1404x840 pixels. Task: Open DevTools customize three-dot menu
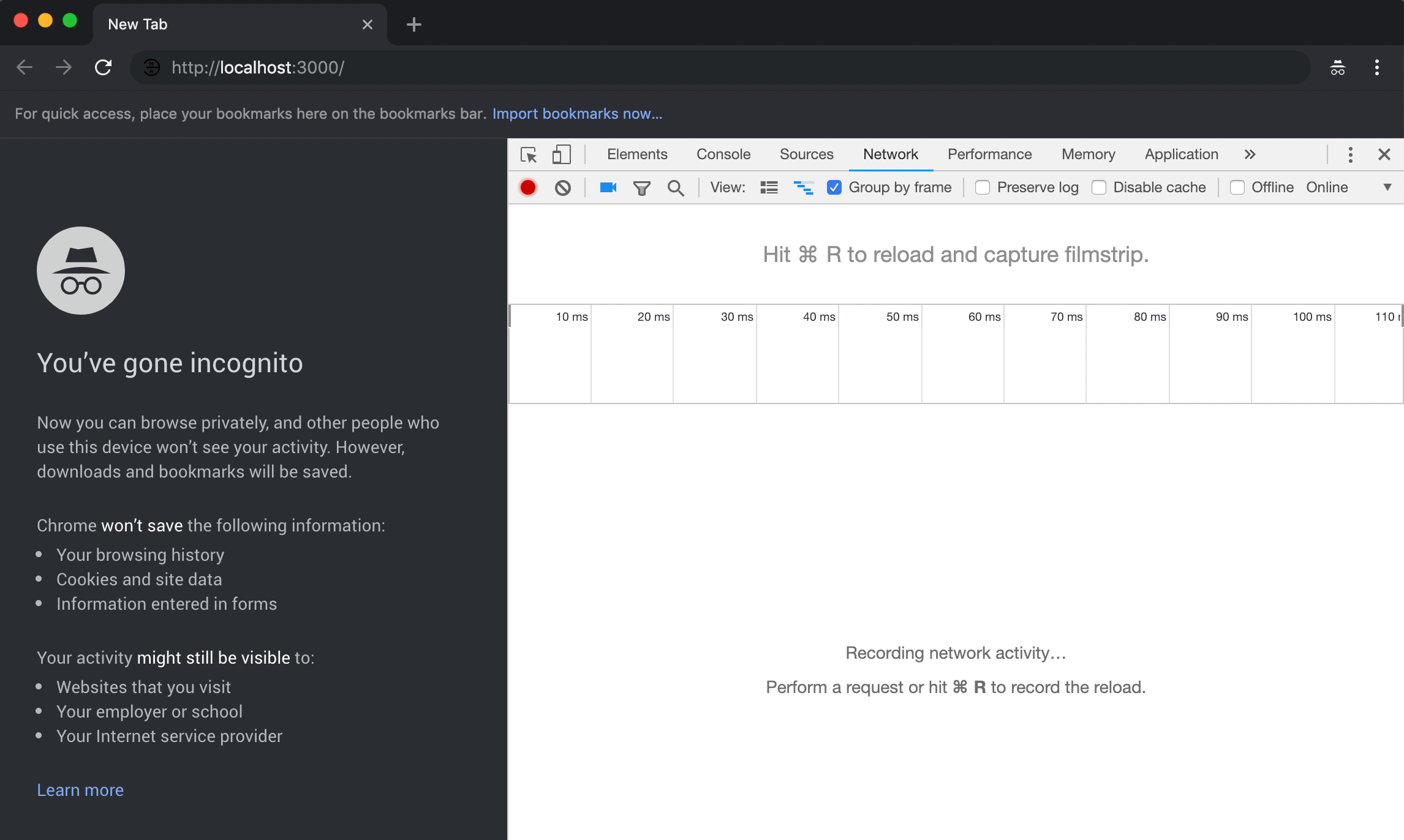(x=1350, y=154)
